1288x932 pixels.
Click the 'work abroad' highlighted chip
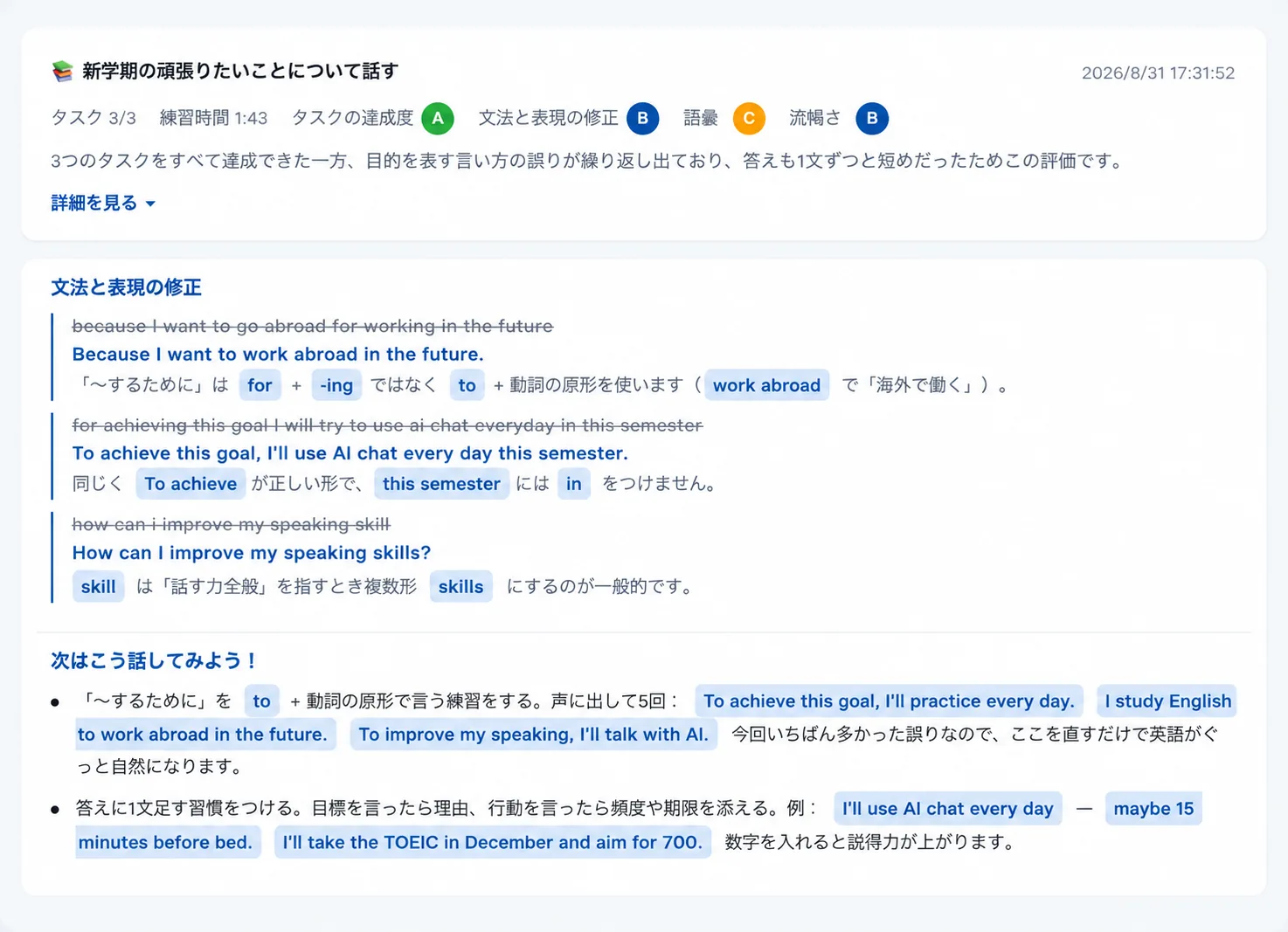tap(766, 385)
